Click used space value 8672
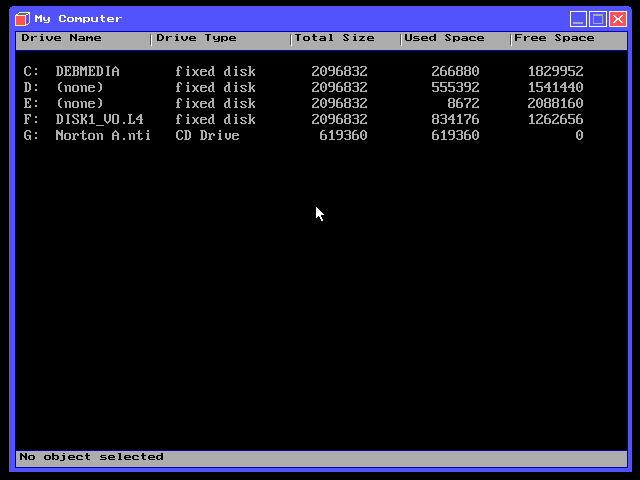The image size is (640, 480). [x=463, y=103]
